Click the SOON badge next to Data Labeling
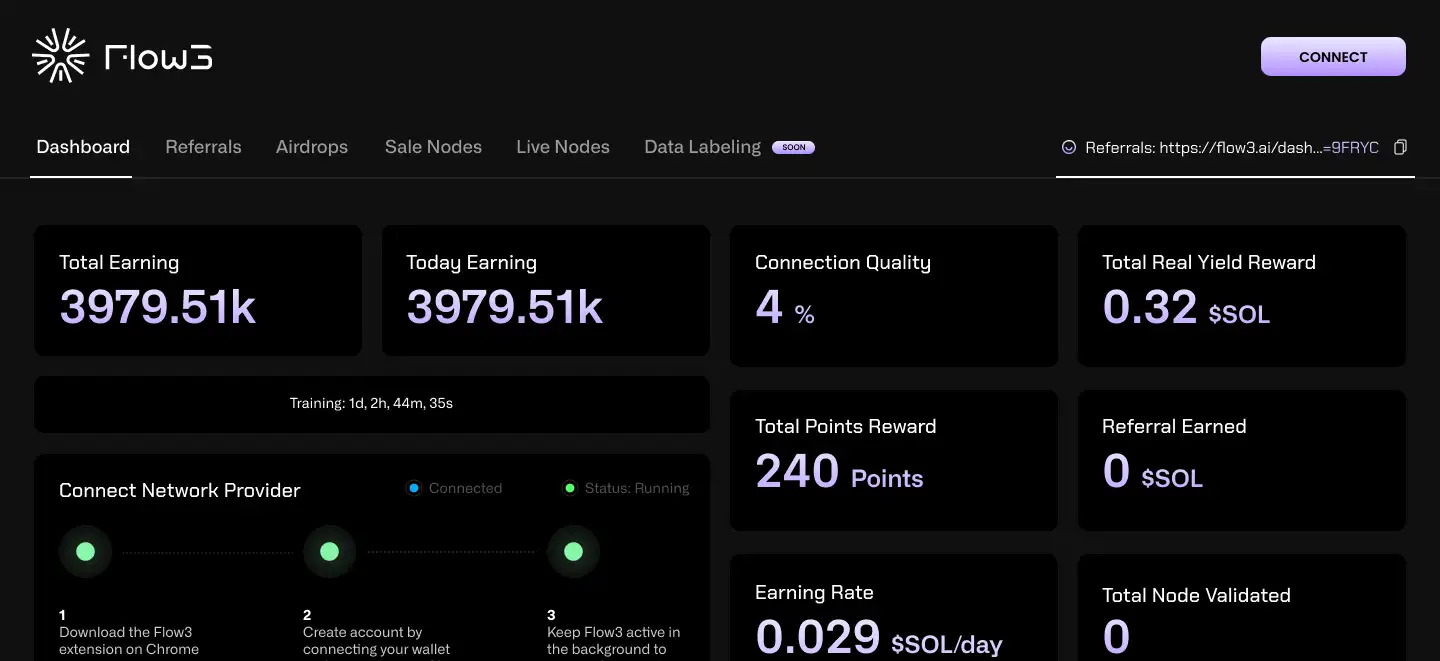The height and width of the screenshot is (661, 1440). coord(794,147)
